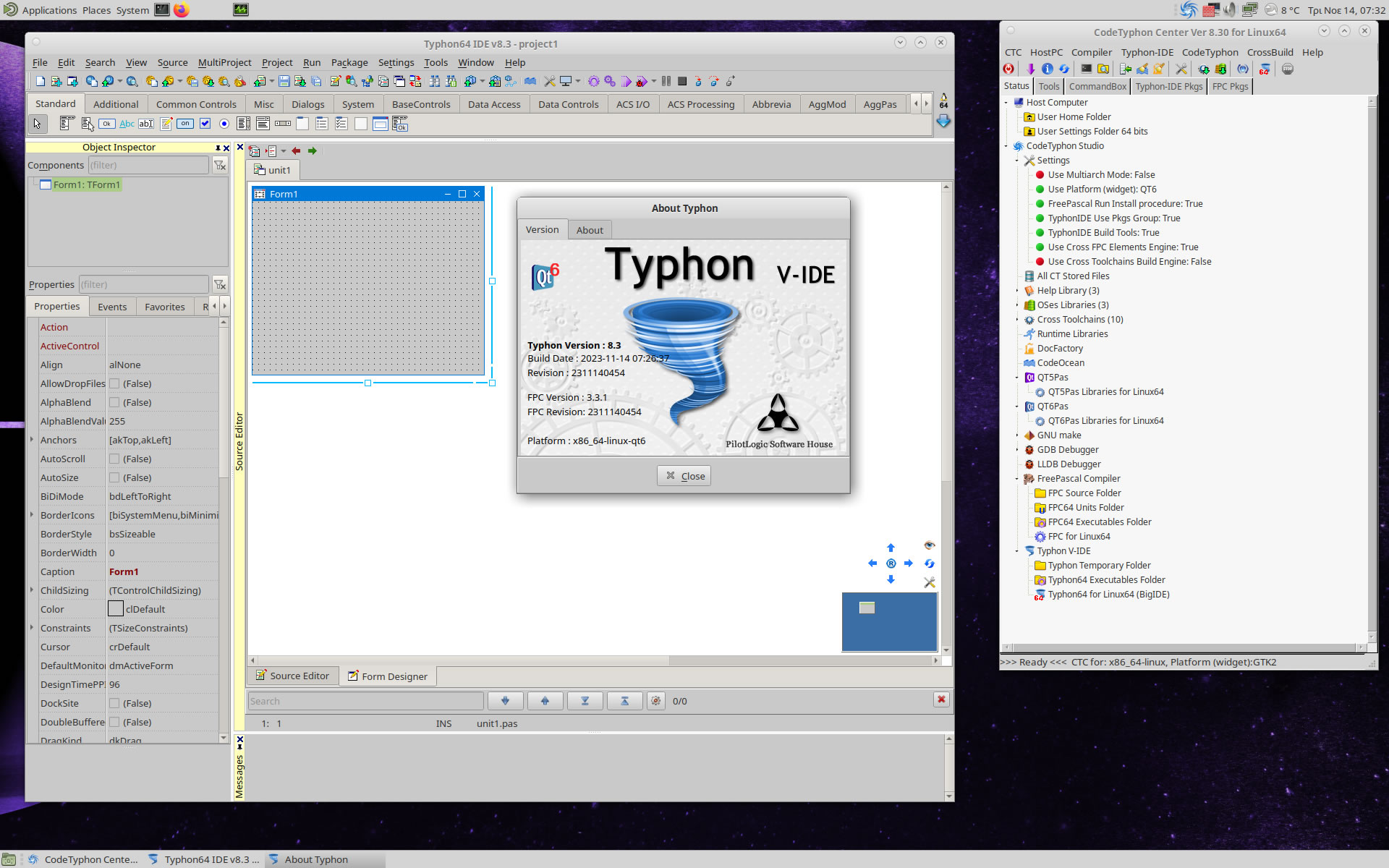Image resolution: width=1389 pixels, height=868 pixels.
Task: Launch Firefox from the top panel
Action: [x=181, y=10]
